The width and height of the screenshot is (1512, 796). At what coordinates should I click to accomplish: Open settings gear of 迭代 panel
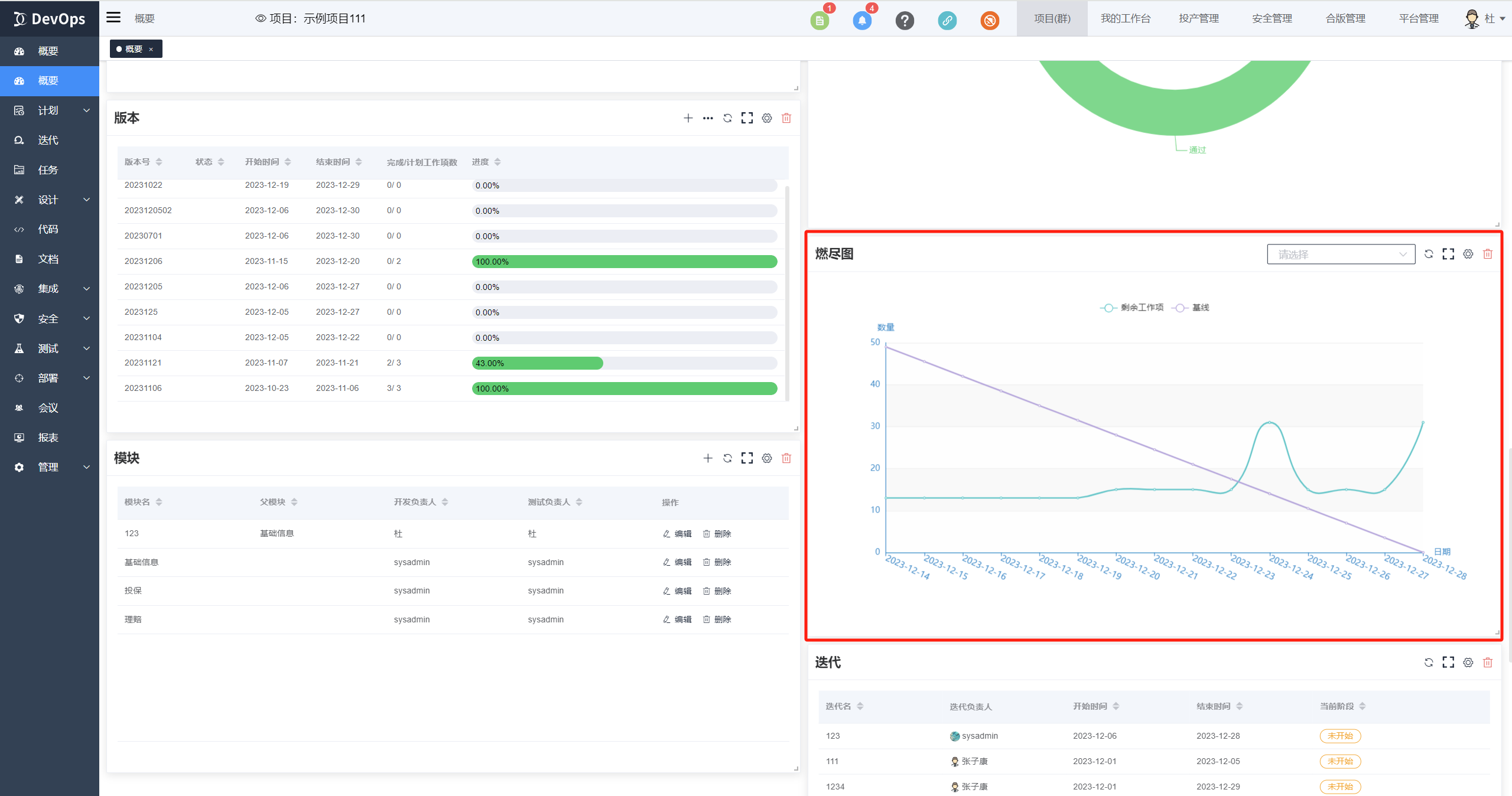tap(1468, 663)
